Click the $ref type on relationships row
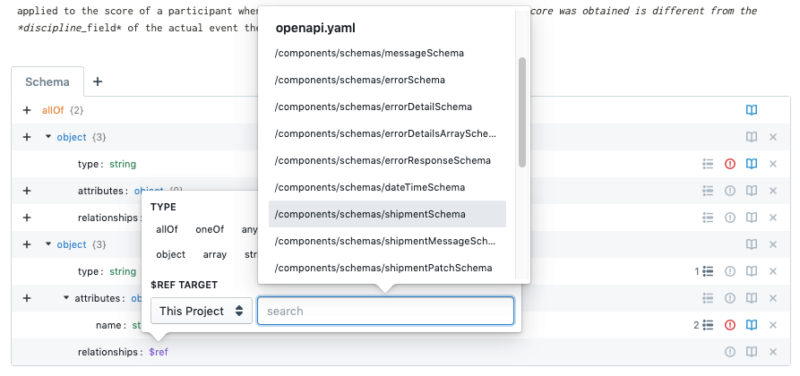The width and height of the screenshot is (800, 376). coord(159,352)
